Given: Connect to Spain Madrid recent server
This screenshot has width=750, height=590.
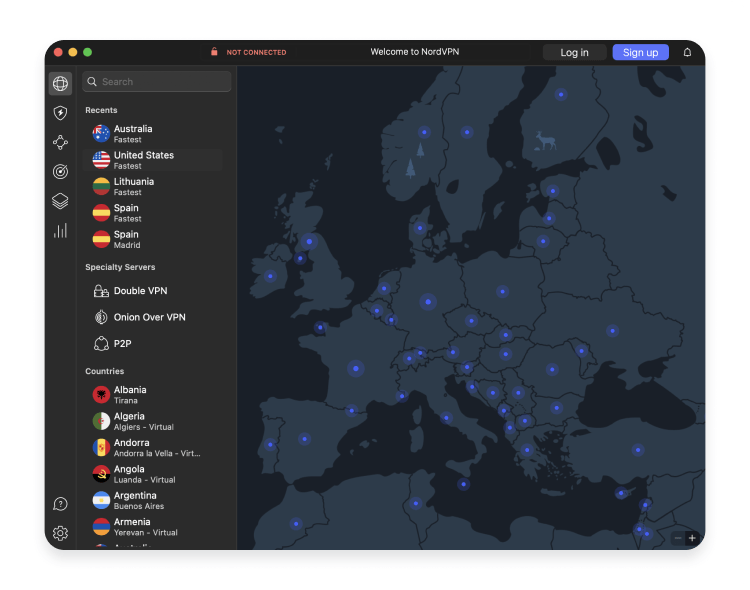Looking at the screenshot, I should coord(126,239).
